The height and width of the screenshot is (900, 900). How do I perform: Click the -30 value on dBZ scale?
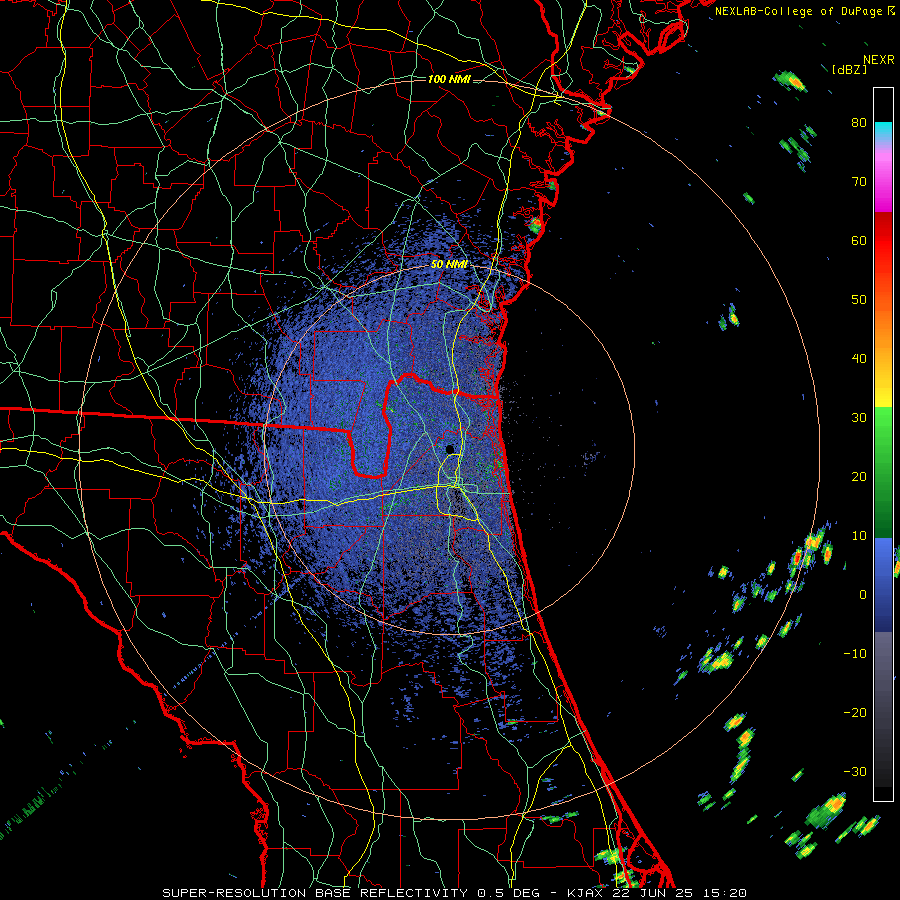855,773
